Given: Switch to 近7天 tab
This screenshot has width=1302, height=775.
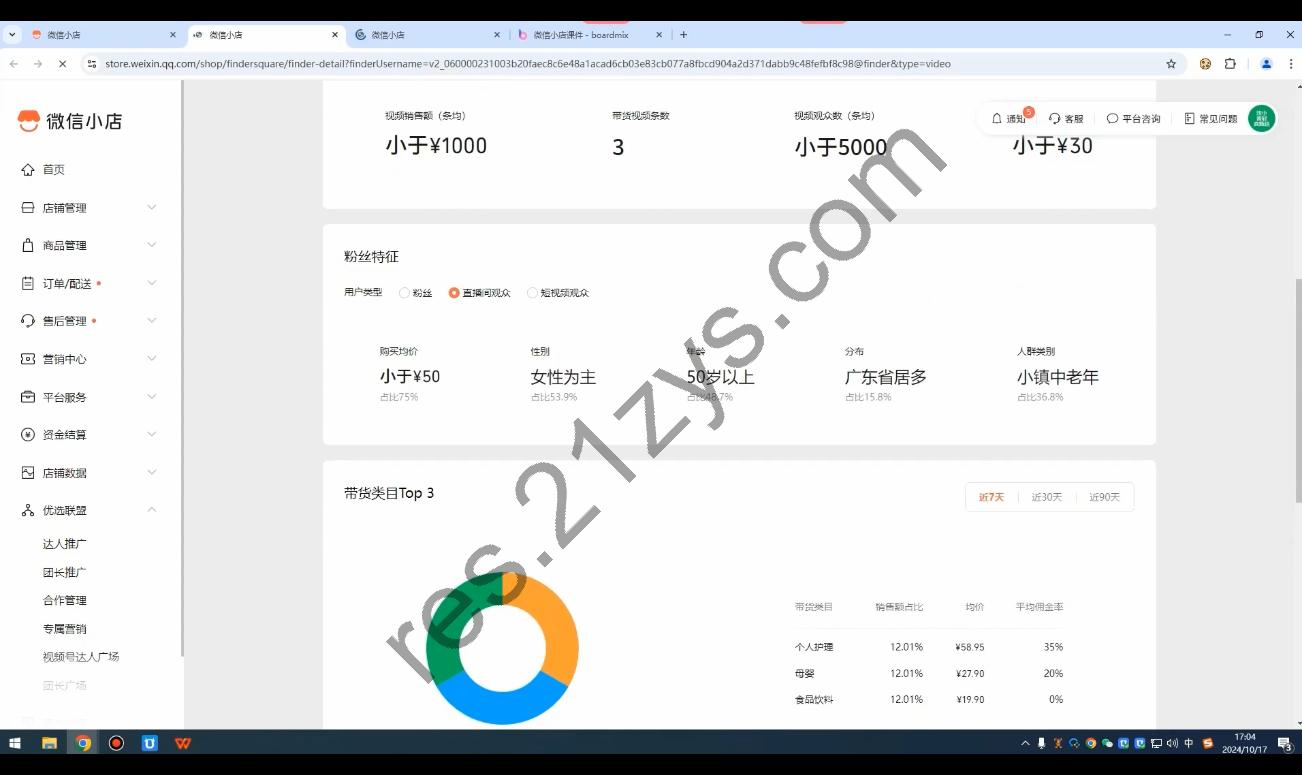Looking at the screenshot, I should (991, 497).
